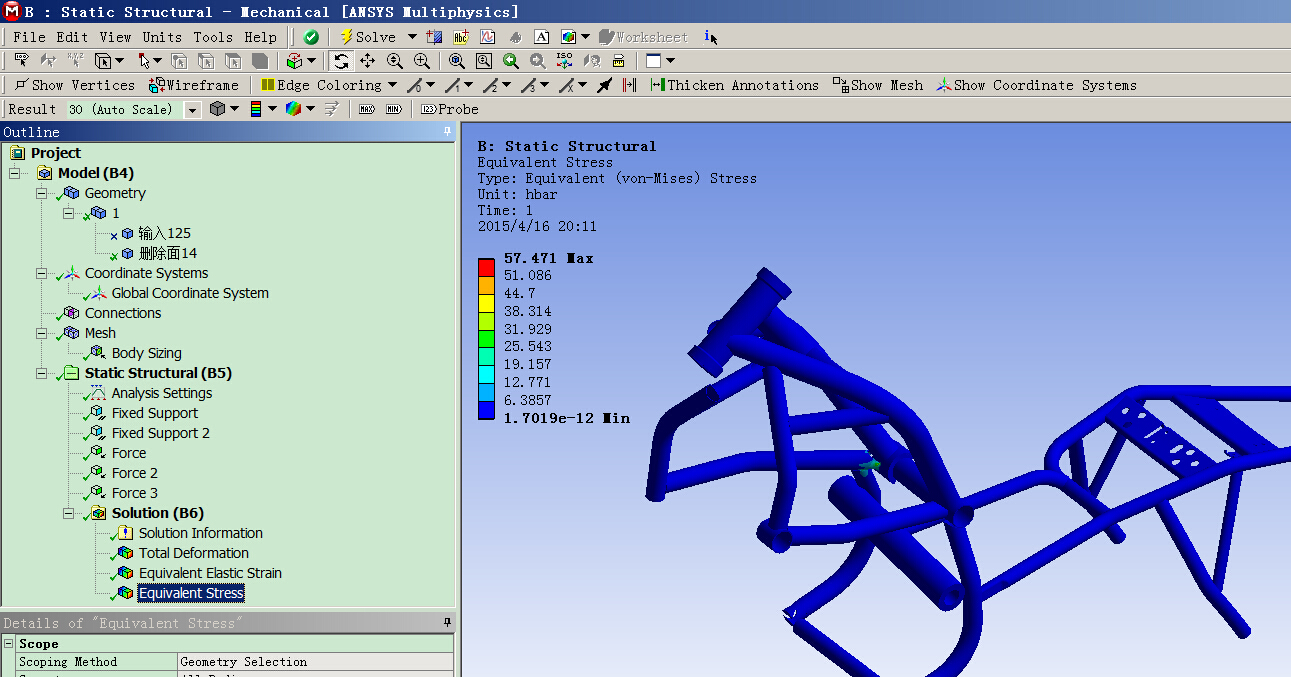Click the Solve lightning button

[368, 37]
